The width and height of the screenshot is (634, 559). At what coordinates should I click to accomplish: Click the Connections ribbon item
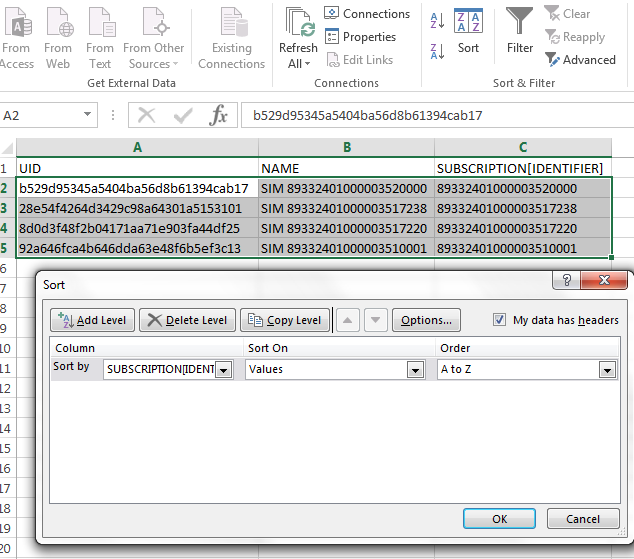(x=366, y=14)
